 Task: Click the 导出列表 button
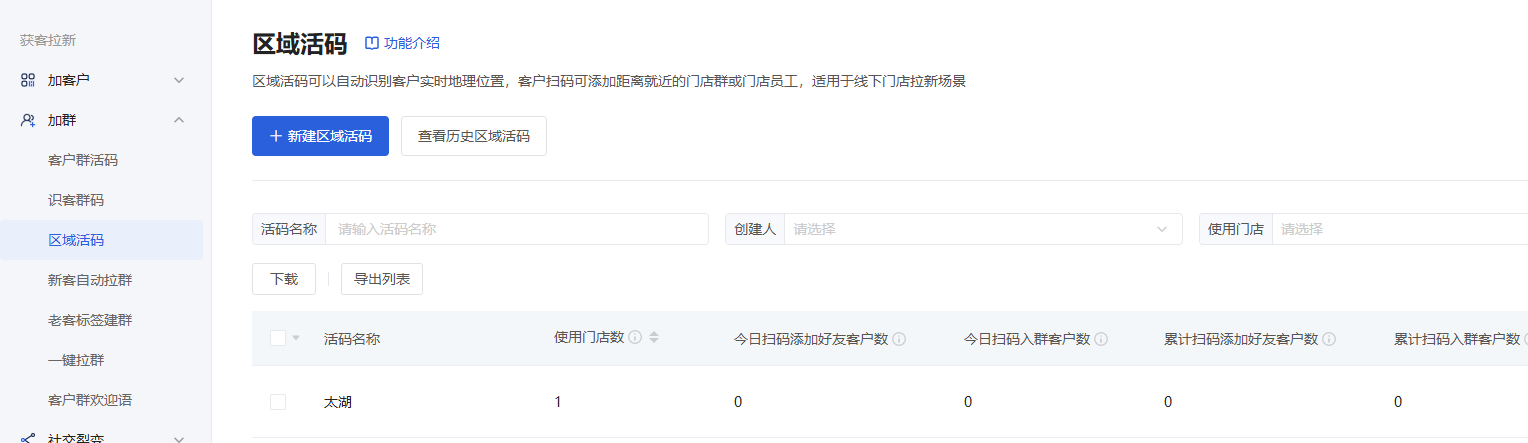pos(382,279)
